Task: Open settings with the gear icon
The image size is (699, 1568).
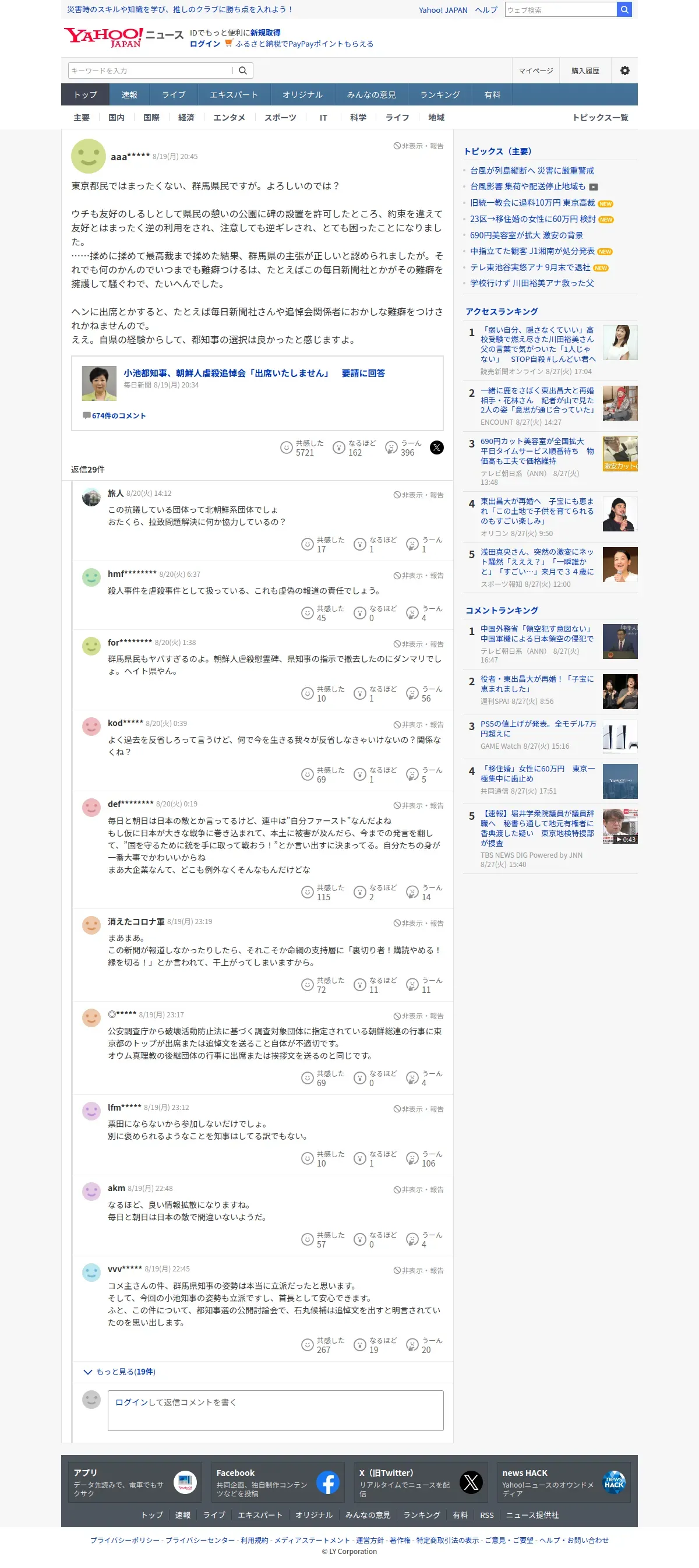Action: pyautogui.click(x=625, y=71)
